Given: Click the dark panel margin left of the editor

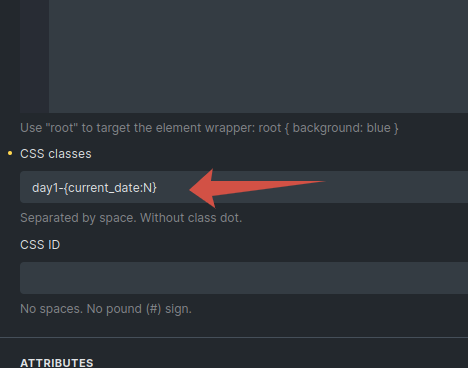Looking at the screenshot, I should [x=10, y=56].
